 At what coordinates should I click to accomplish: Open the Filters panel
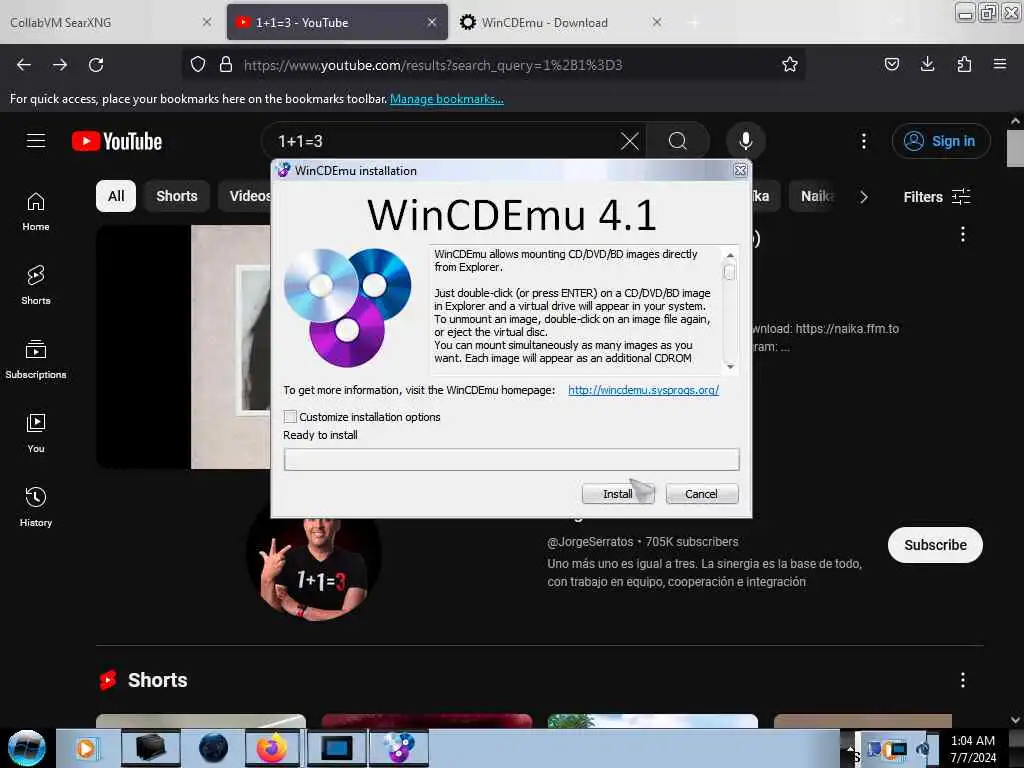coord(936,197)
